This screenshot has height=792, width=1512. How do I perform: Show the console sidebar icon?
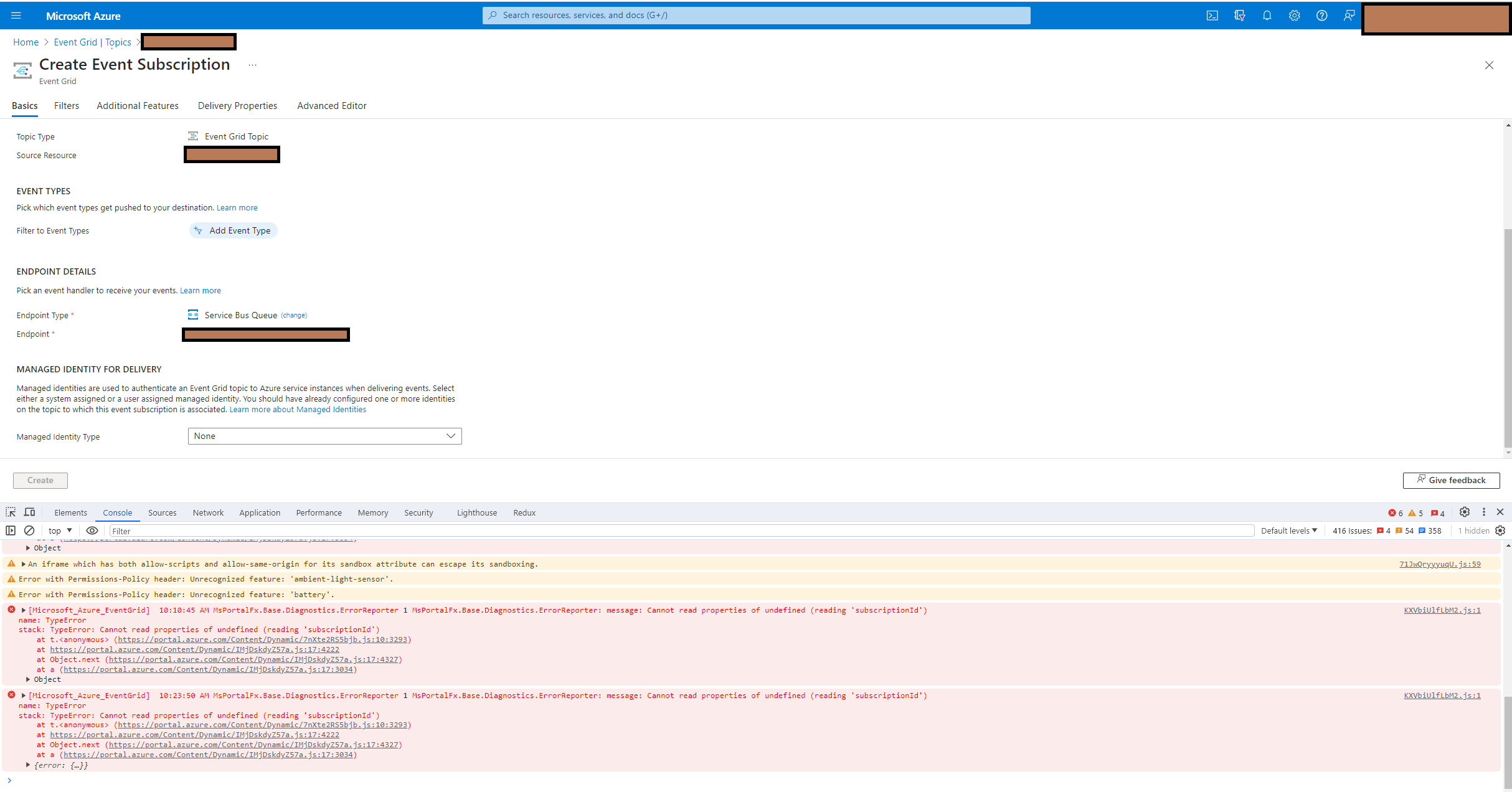click(x=11, y=530)
